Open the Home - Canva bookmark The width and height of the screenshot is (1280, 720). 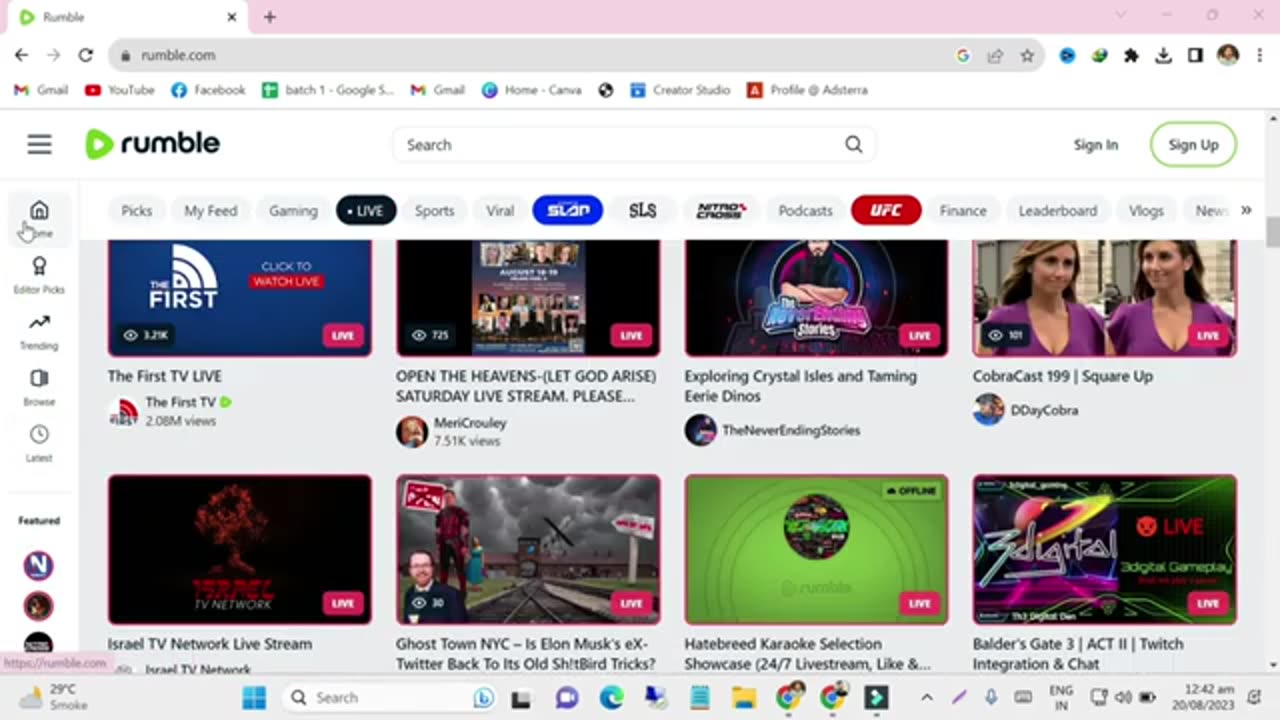click(x=531, y=90)
